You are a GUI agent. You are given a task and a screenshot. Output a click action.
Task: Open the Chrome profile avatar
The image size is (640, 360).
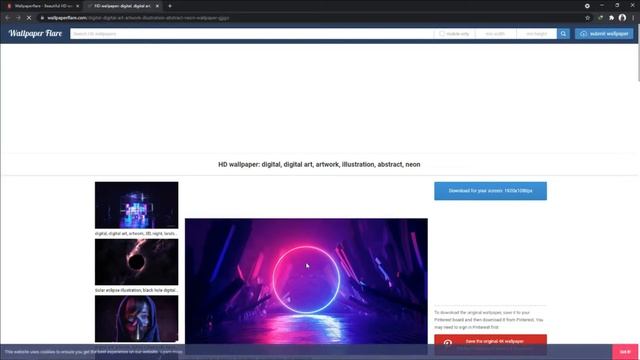pos(622,18)
